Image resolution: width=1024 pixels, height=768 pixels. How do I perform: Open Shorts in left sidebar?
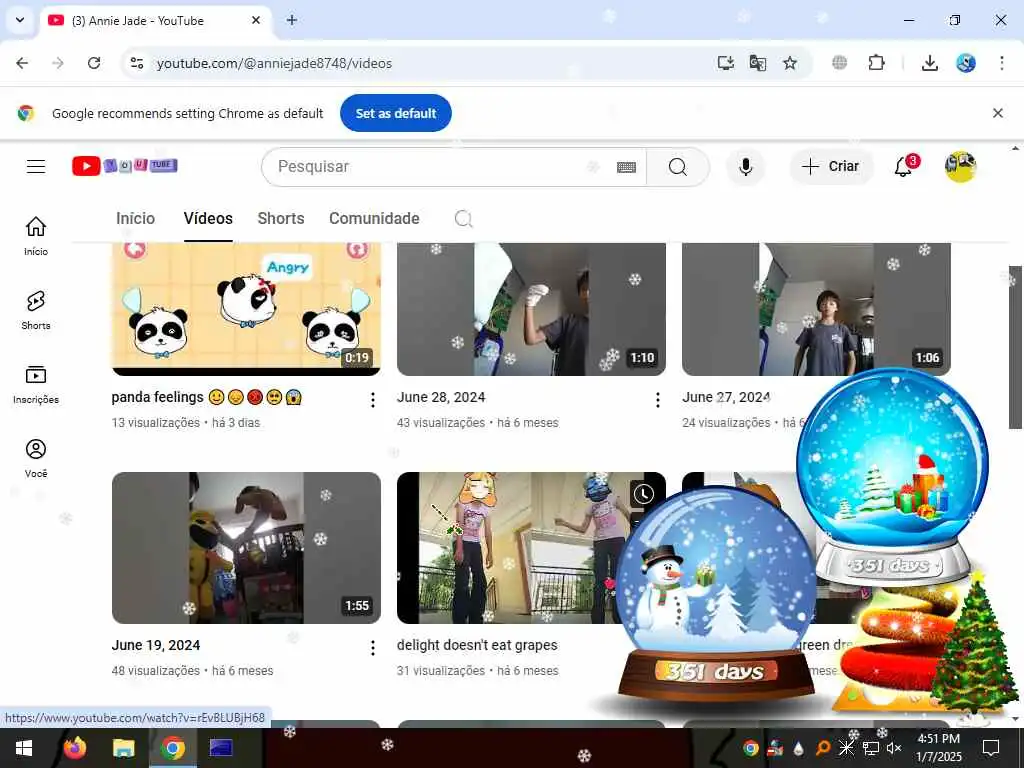point(36,310)
